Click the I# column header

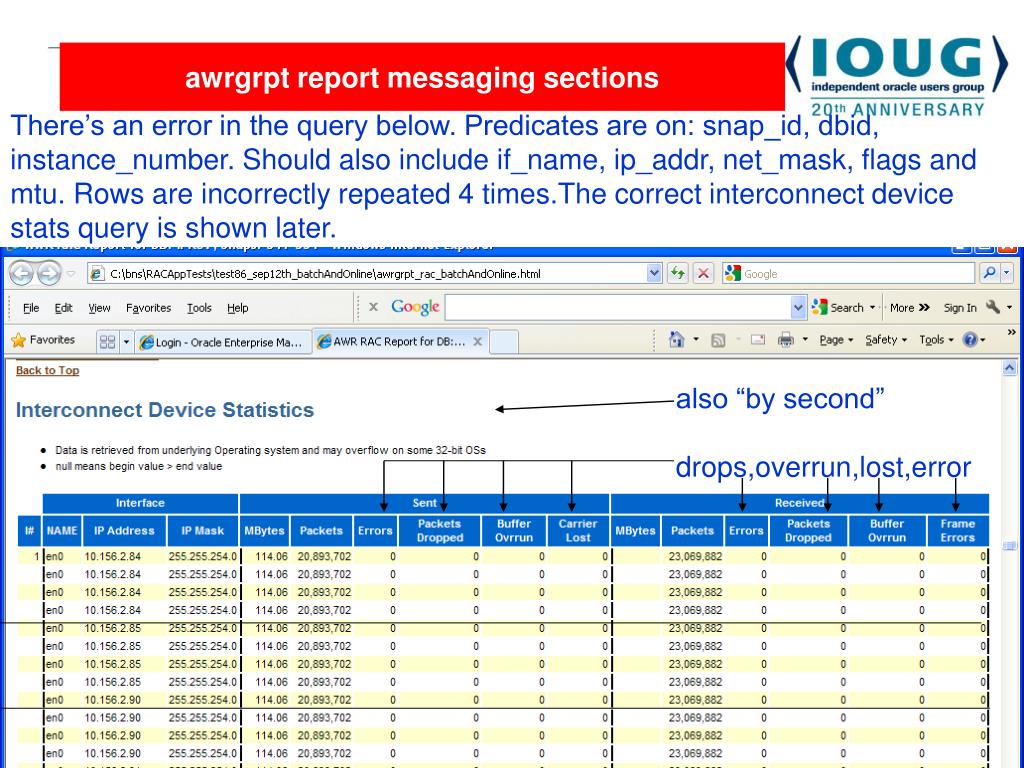pos(29,530)
